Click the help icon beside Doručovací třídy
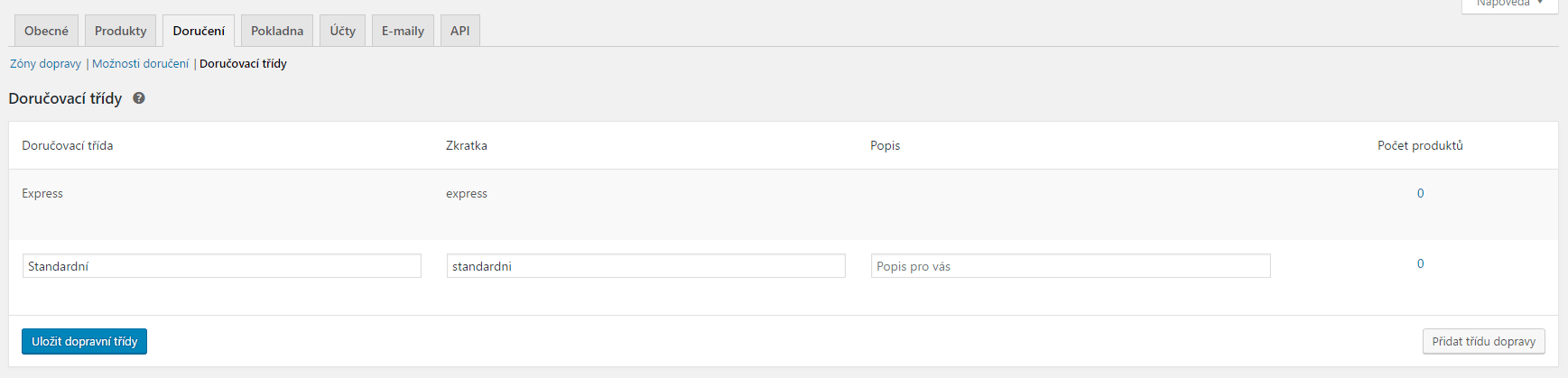Image resolution: width=1568 pixels, height=378 pixels. pyautogui.click(x=139, y=98)
